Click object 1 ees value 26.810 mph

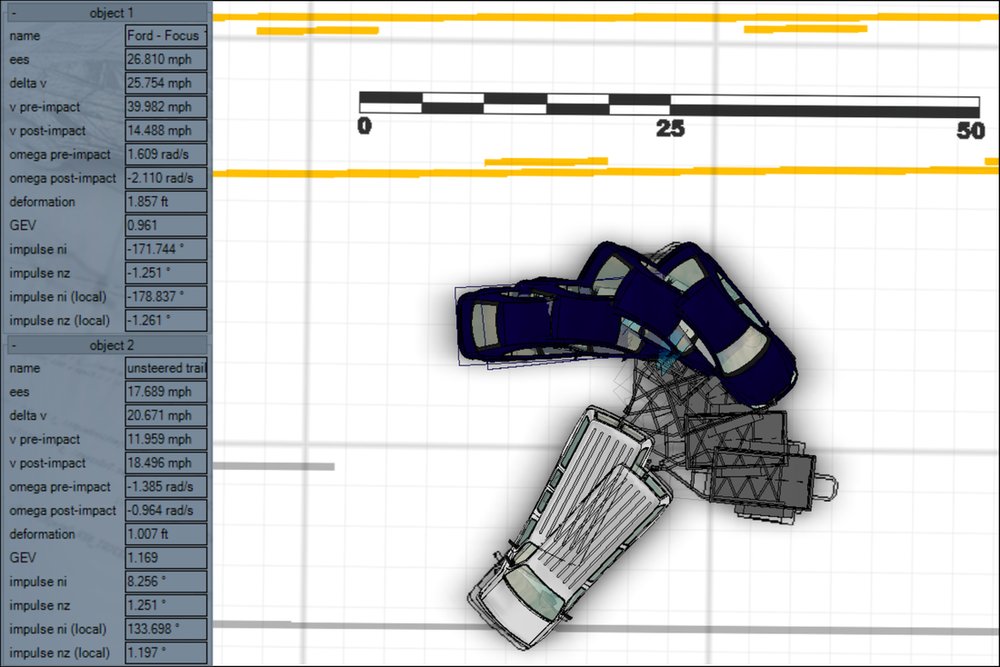click(166, 59)
